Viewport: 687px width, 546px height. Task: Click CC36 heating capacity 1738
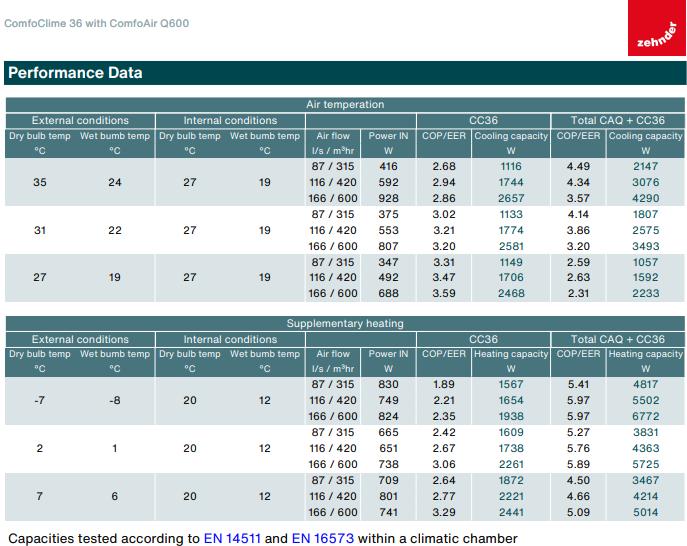[511, 448]
